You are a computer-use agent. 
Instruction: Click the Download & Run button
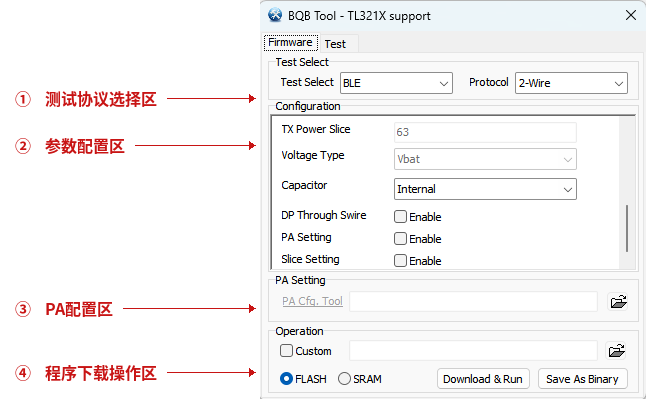click(x=483, y=379)
